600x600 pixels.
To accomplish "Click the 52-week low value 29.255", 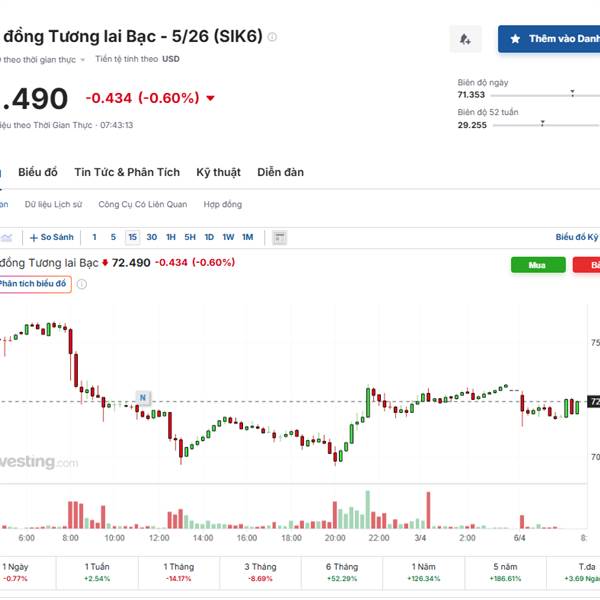I will (472, 125).
